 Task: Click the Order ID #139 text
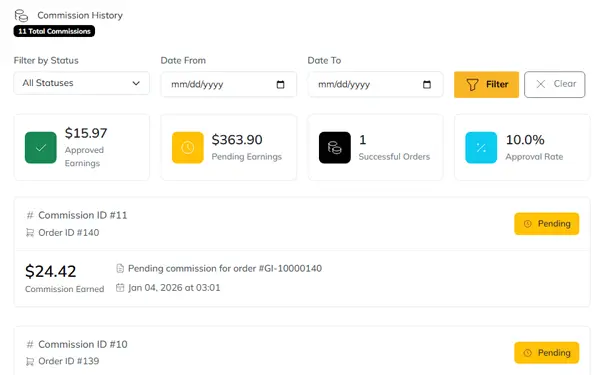(69, 361)
